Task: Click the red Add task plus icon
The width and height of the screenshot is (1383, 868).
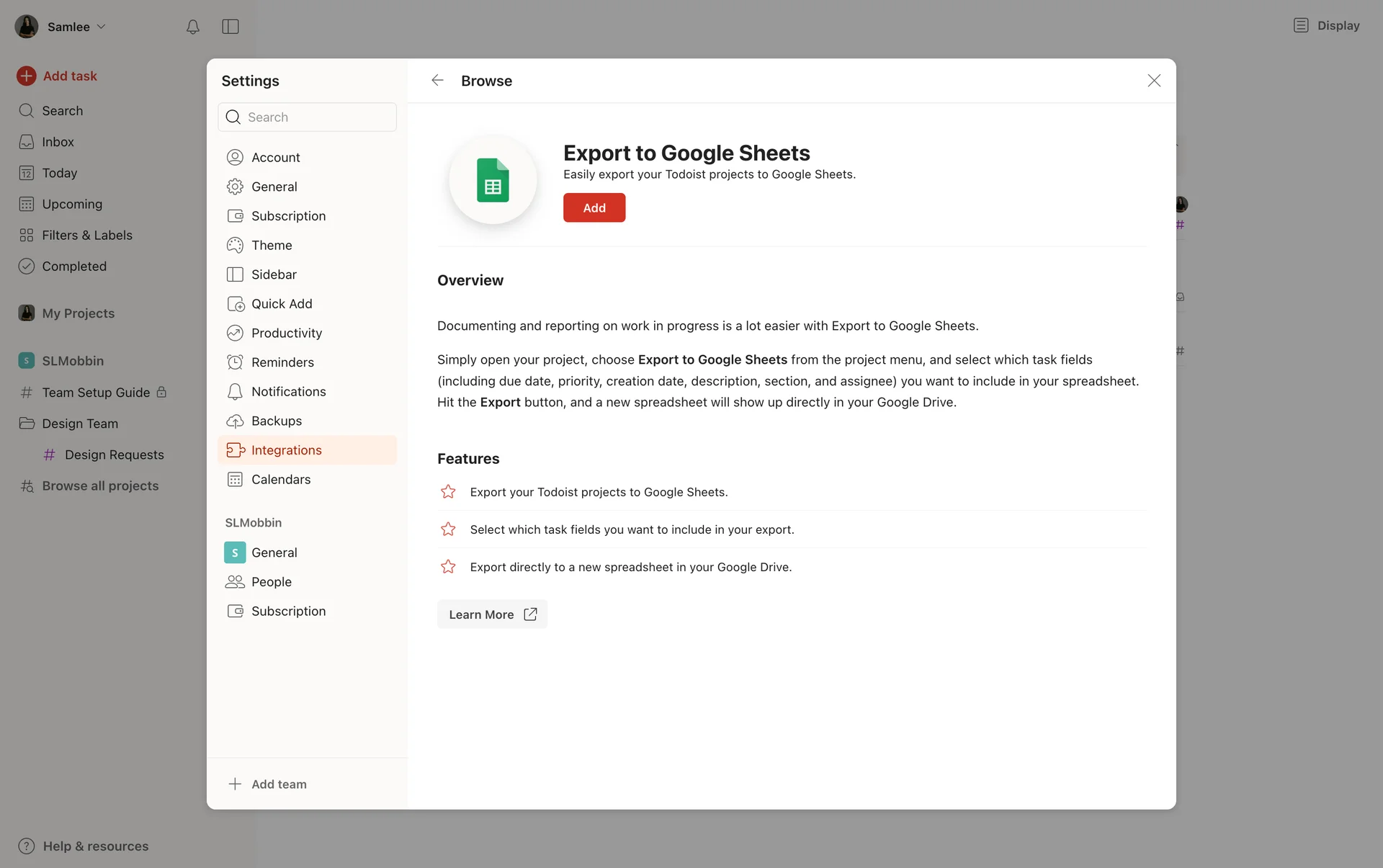Action: click(27, 76)
